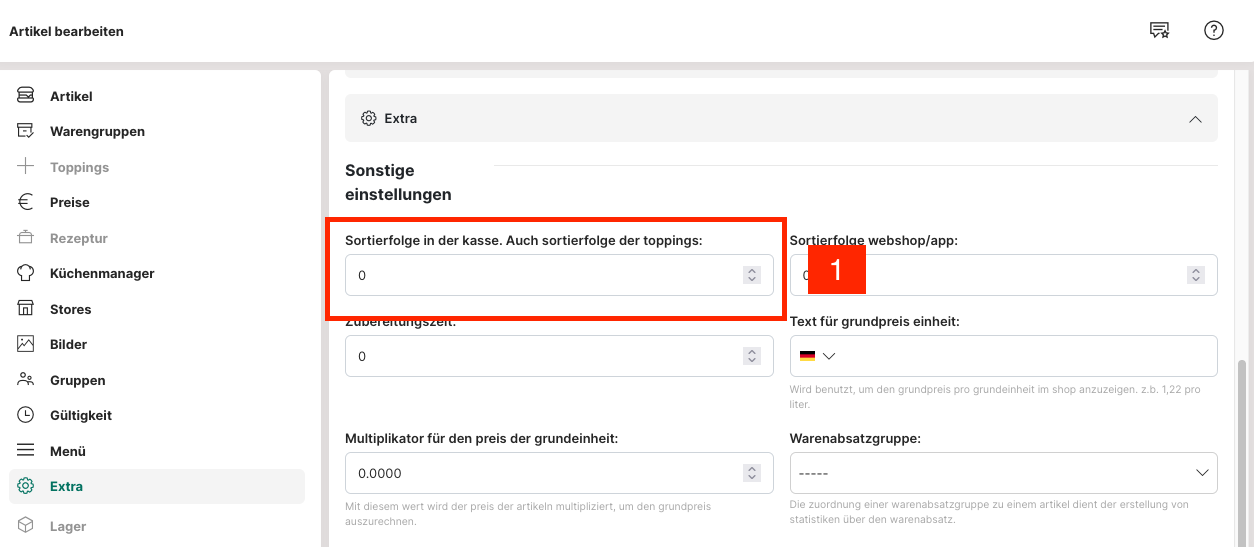
Task: Open the Toppings sidebar entry
Action: coord(79,167)
